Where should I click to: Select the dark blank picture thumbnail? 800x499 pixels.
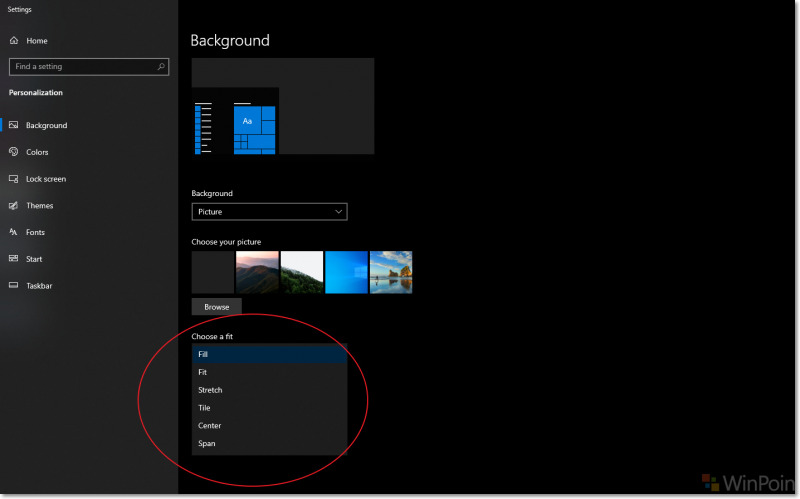click(213, 272)
